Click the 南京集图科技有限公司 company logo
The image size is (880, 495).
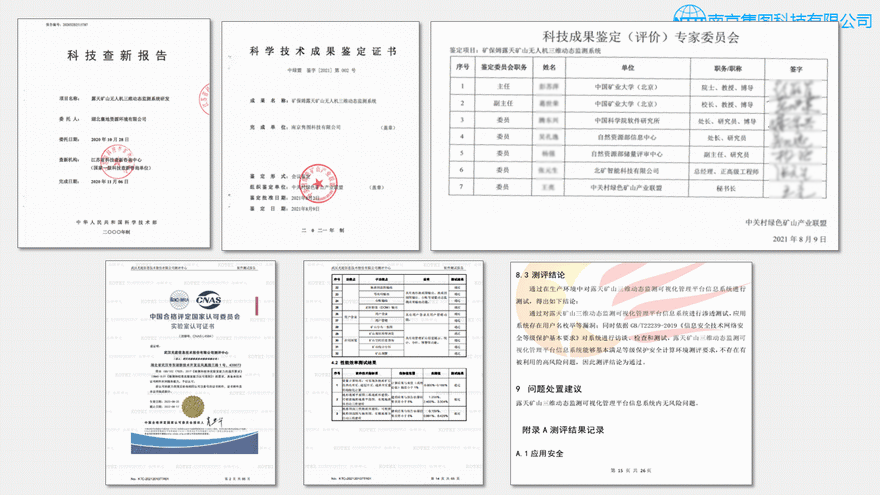[771, 18]
